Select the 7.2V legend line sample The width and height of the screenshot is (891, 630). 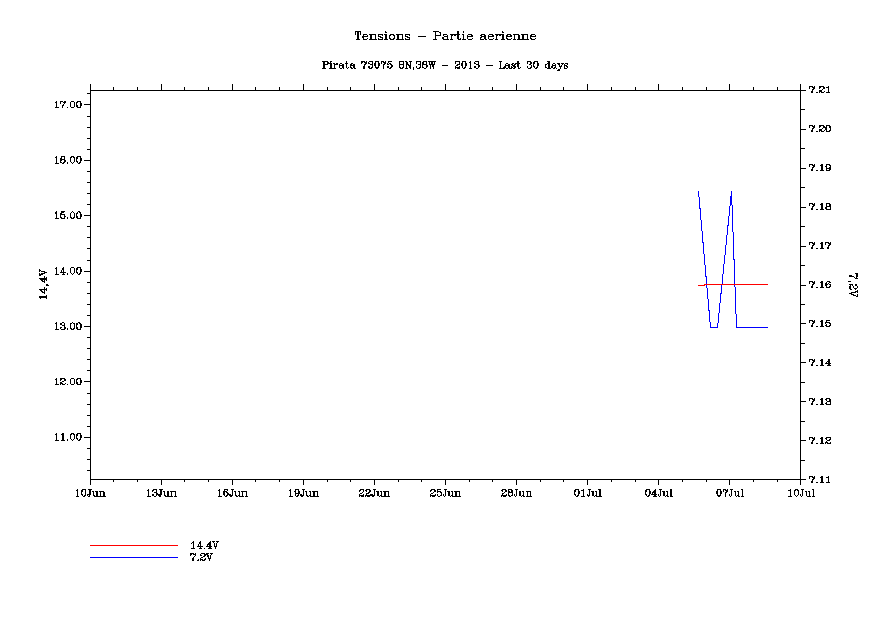tap(133, 557)
